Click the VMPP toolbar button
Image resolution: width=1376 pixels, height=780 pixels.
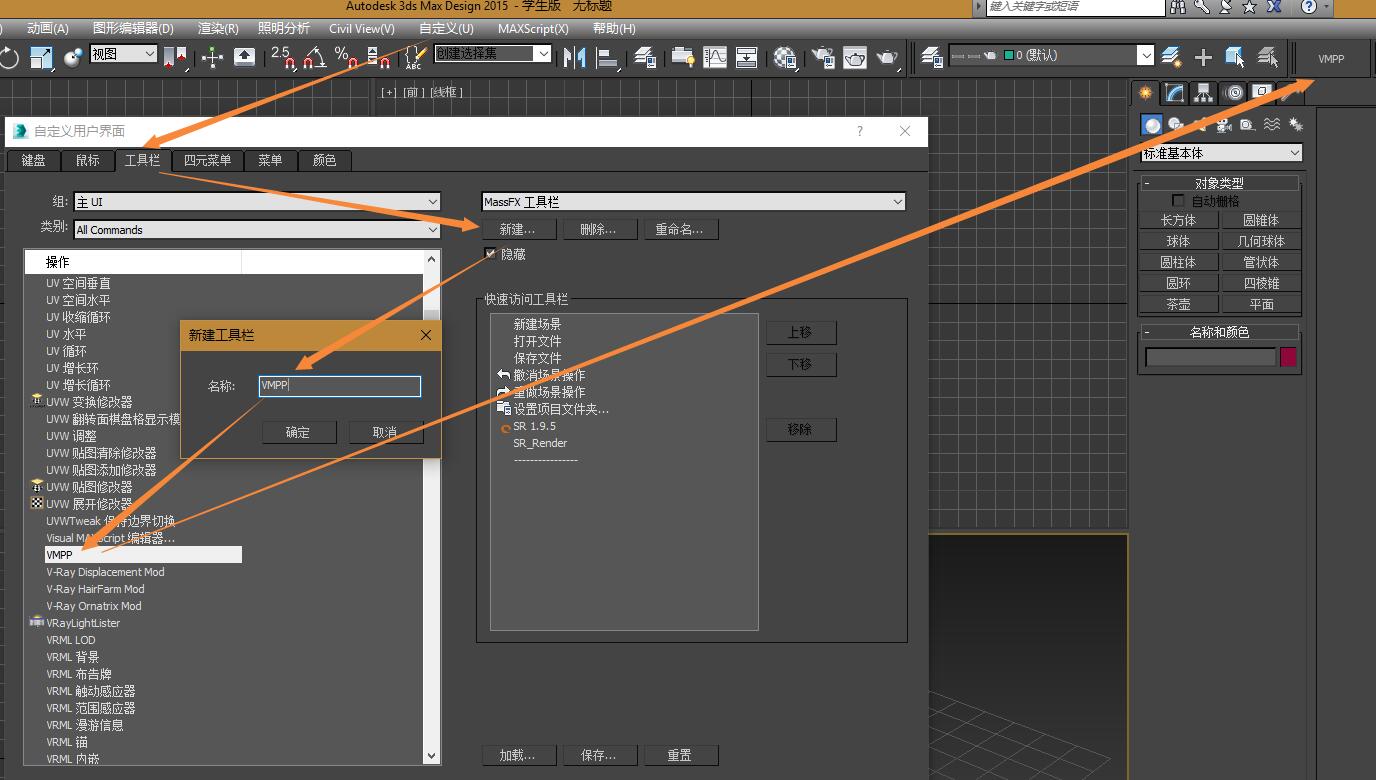pos(1331,59)
